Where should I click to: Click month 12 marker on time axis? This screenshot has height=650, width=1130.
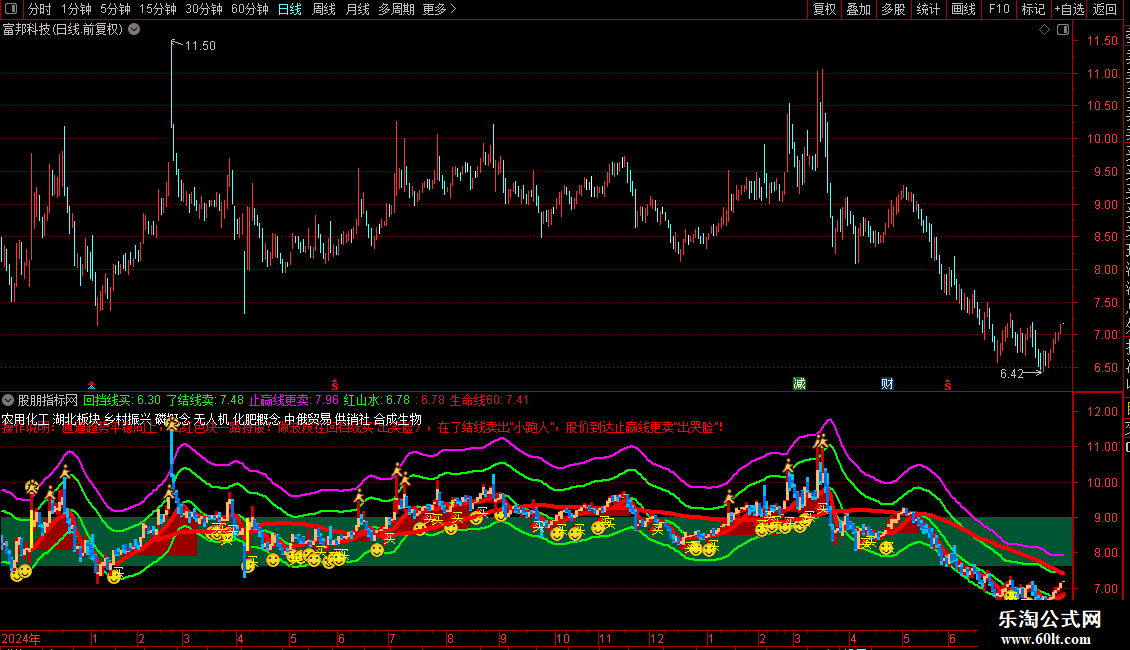click(657, 638)
